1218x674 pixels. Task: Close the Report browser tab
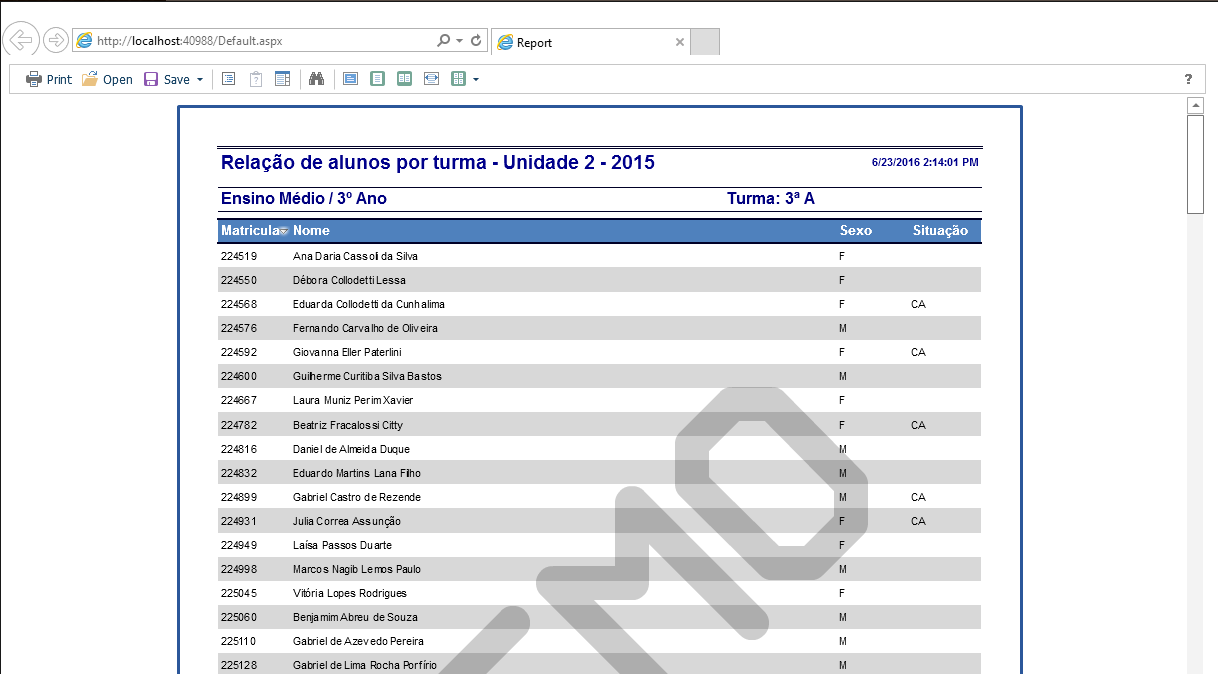pyautogui.click(x=680, y=42)
